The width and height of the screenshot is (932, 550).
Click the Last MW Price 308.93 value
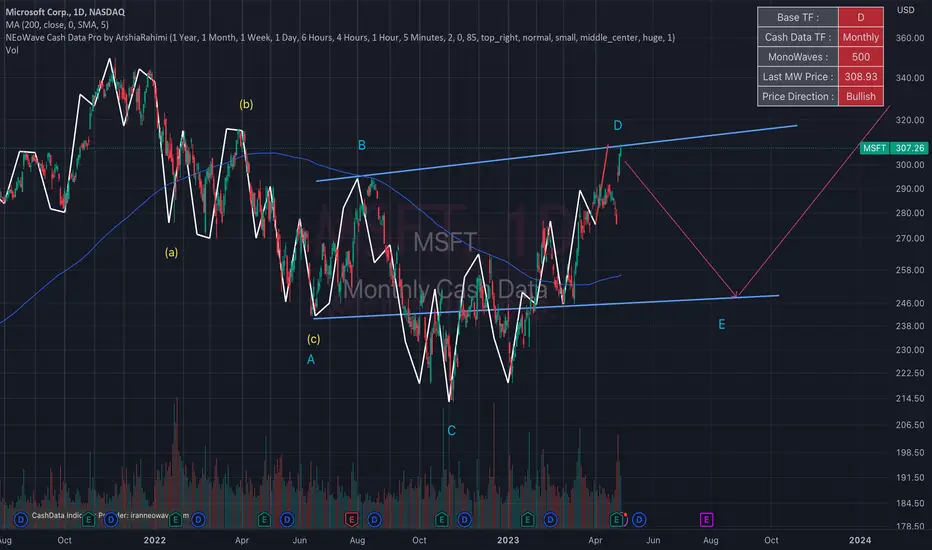(x=861, y=77)
